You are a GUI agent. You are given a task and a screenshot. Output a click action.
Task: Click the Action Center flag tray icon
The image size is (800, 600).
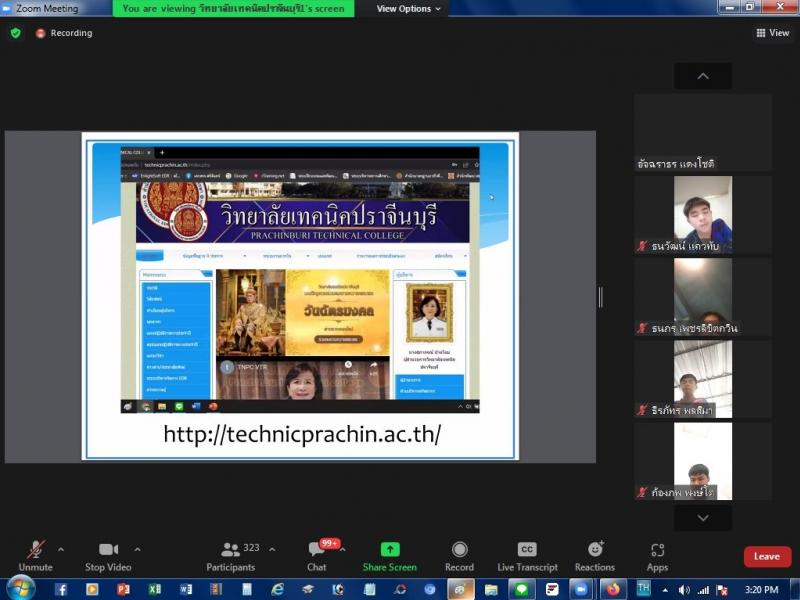pyautogui.click(x=722, y=590)
